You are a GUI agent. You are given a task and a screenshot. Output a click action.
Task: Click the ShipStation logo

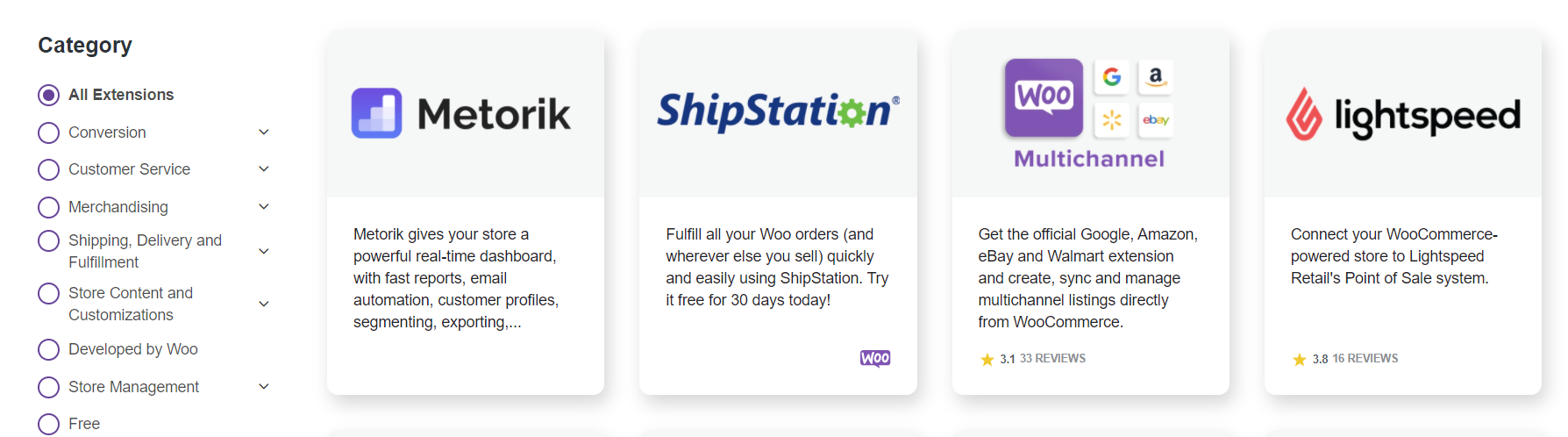pos(778,112)
